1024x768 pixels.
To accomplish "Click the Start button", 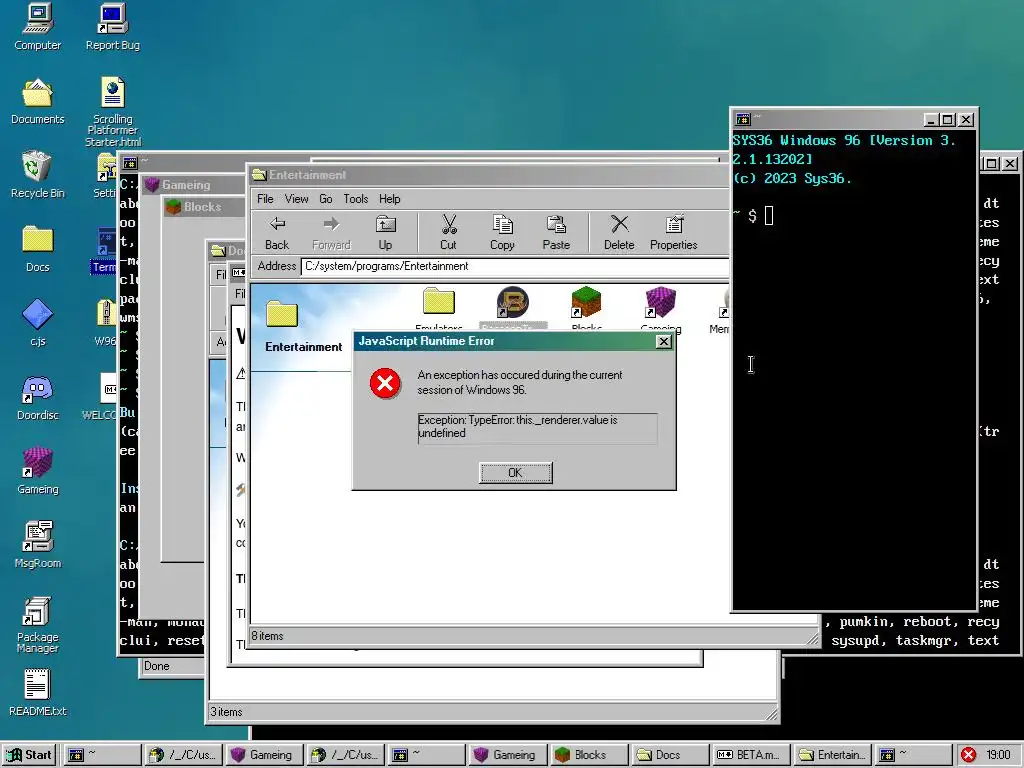I will tap(29, 755).
